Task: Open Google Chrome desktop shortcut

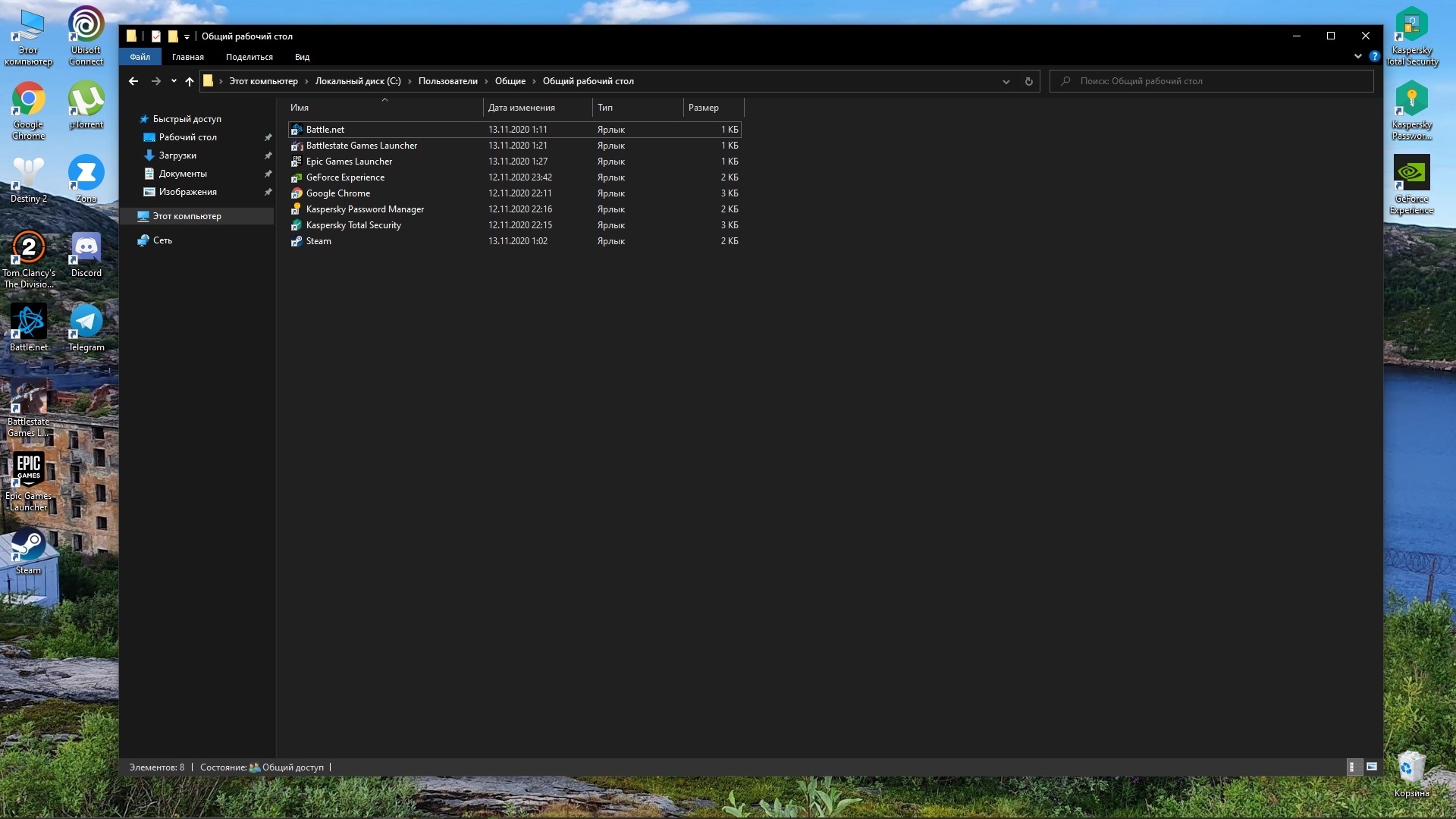Action: (28, 110)
